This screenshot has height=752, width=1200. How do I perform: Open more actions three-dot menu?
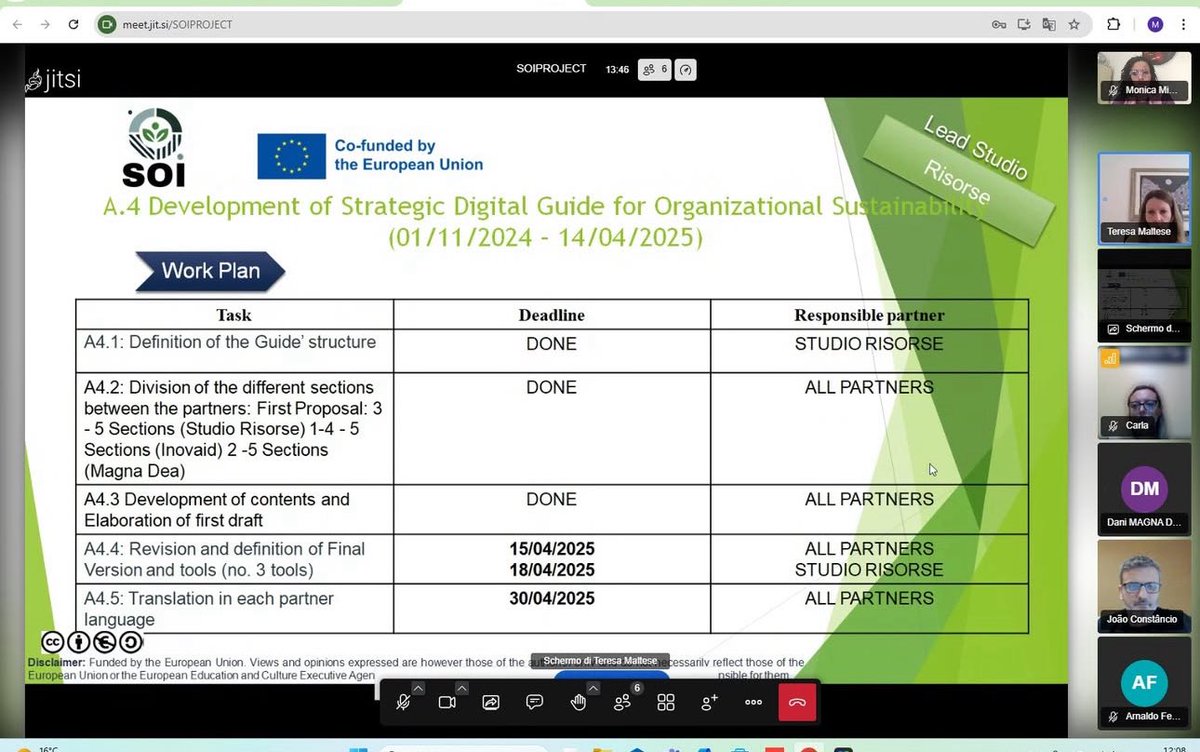pyautogui.click(x=754, y=703)
